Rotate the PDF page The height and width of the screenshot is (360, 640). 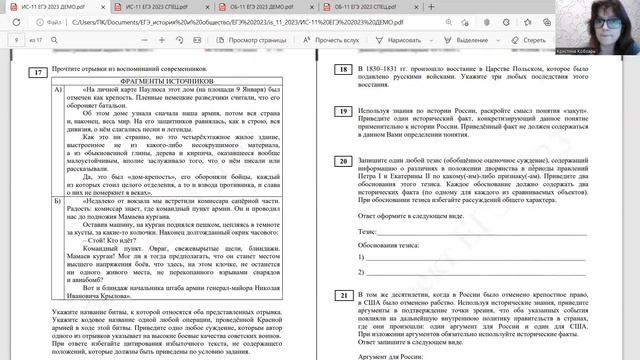(180, 40)
